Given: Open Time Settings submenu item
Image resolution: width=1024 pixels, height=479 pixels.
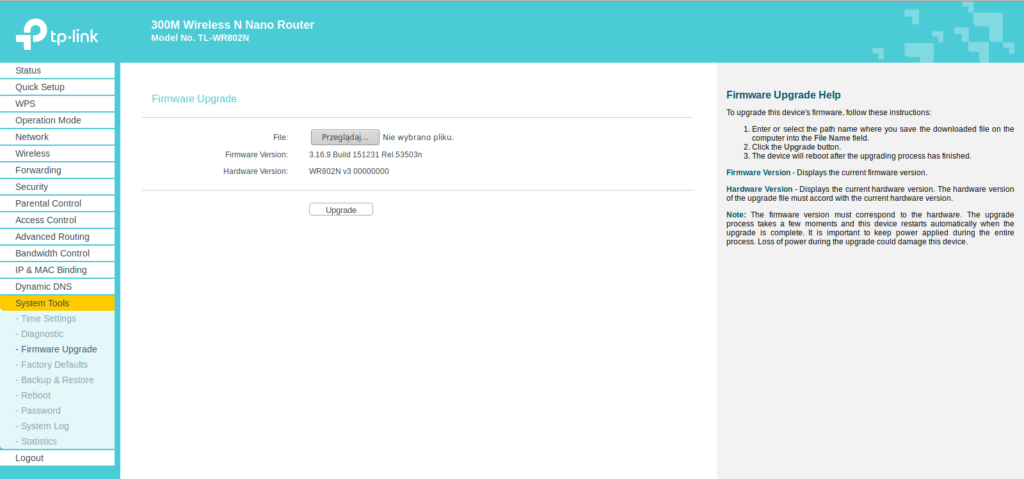Looking at the screenshot, I should click(x=48, y=319).
